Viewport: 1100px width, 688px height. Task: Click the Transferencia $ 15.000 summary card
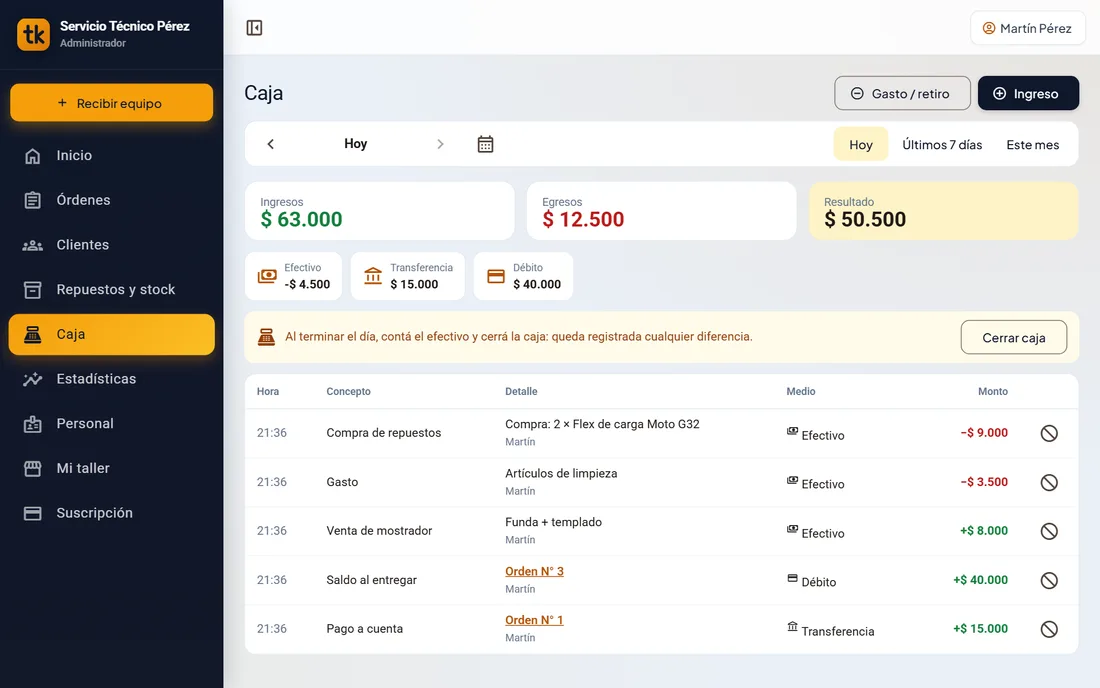pyautogui.click(x=408, y=276)
